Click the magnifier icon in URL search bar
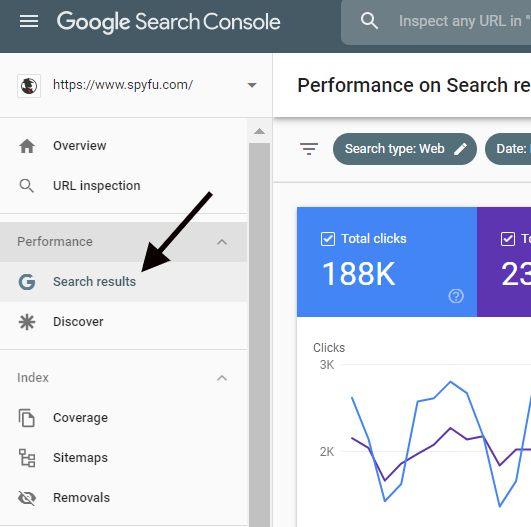The height and width of the screenshot is (527, 531). 369,21
